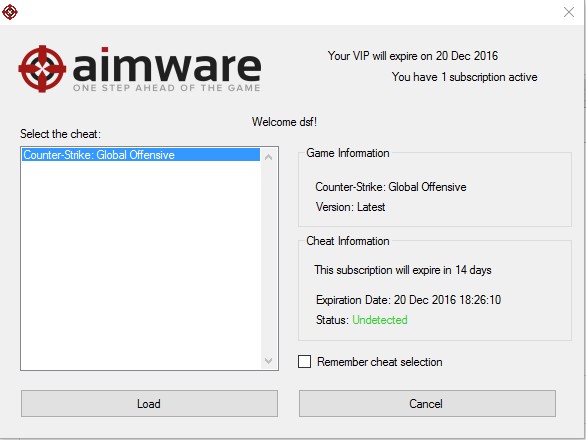Click the red aimware crosshair logo
586x440 pixels.
tap(42, 69)
